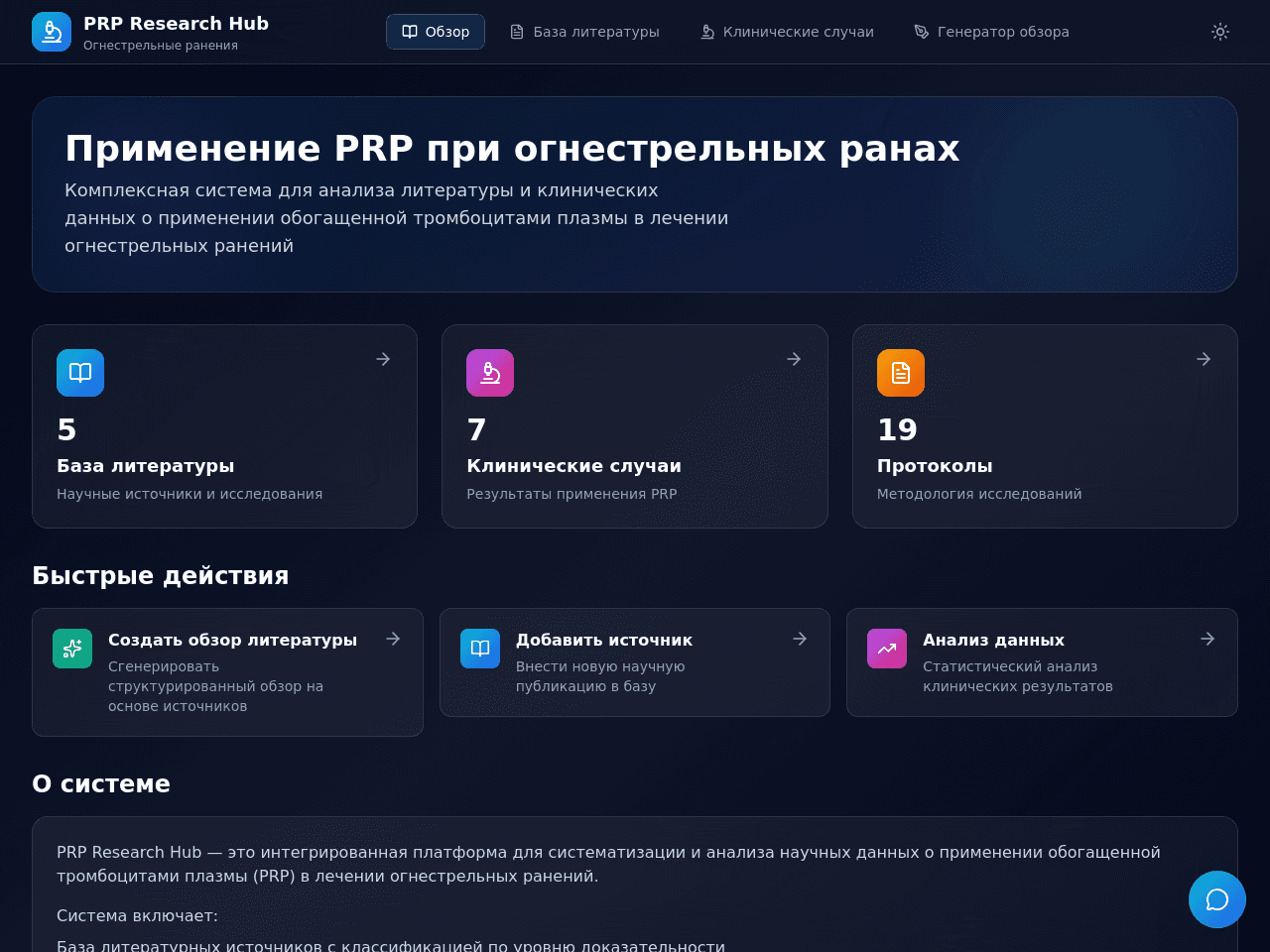Click text Методология исследований
This screenshot has height=952, width=1270.
[x=979, y=494]
